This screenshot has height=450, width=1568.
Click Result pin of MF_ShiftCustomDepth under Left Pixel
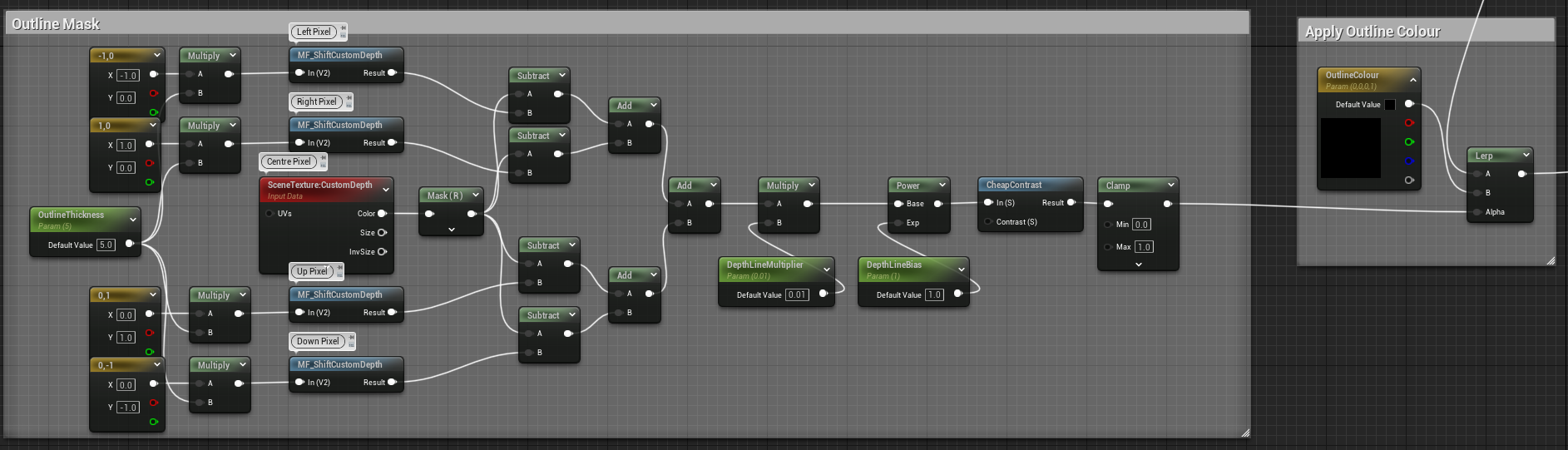[393, 73]
